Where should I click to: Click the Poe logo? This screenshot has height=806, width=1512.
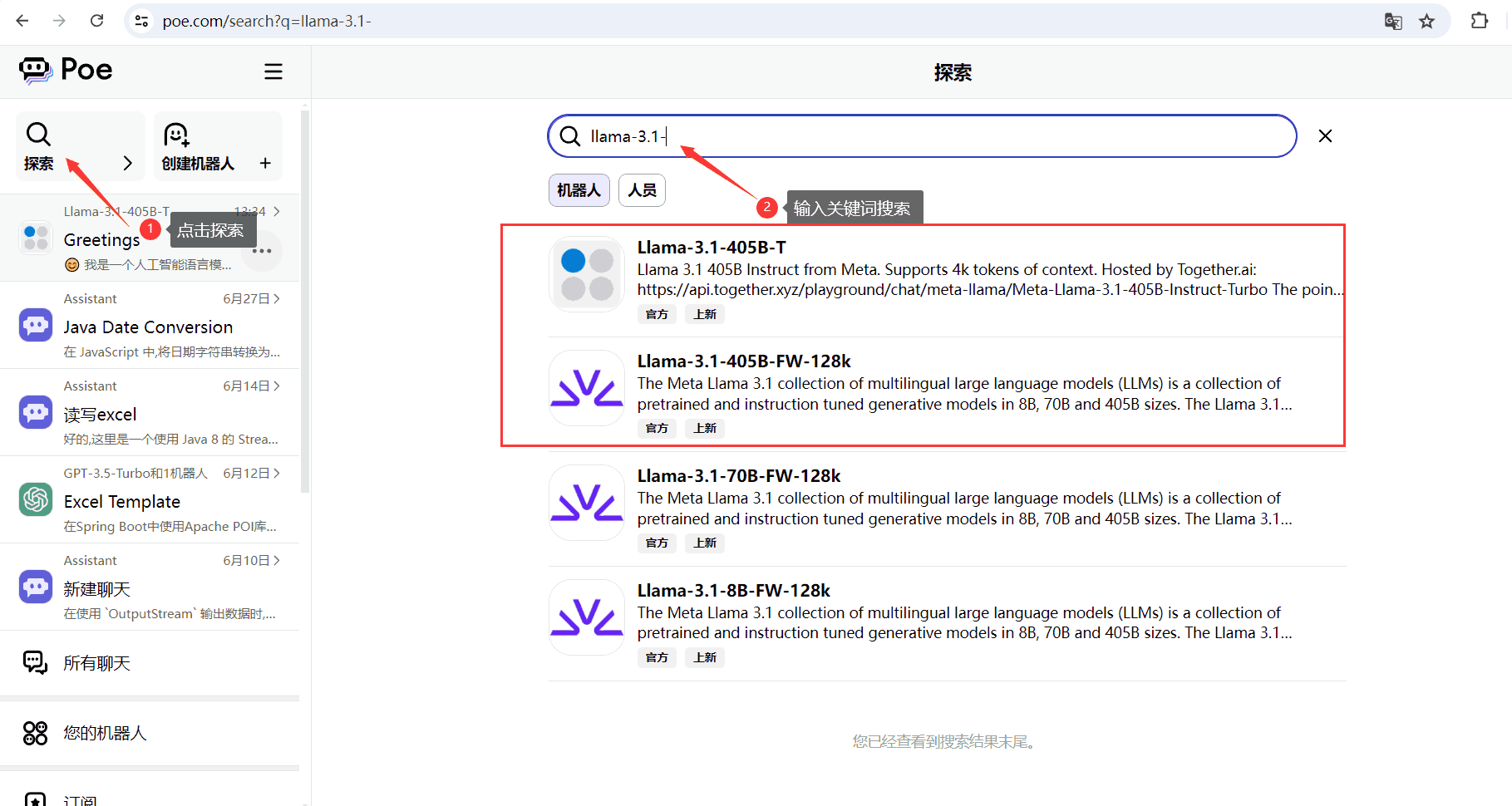(x=66, y=71)
